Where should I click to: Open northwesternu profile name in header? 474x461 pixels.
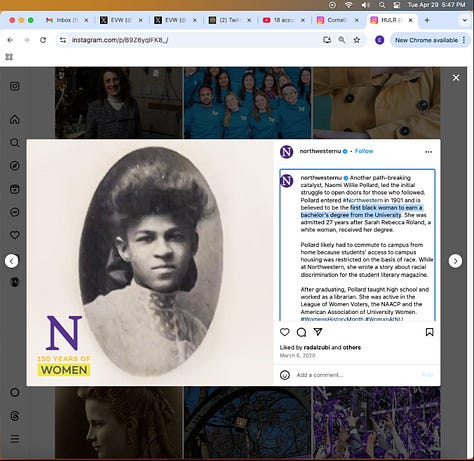click(320, 151)
